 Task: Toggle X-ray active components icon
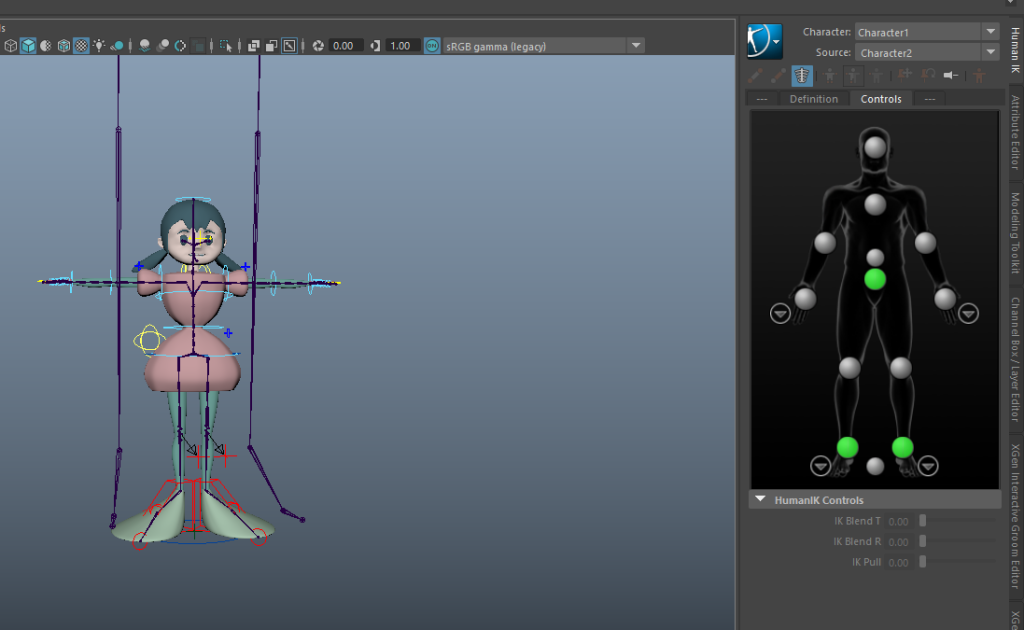(271, 46)
